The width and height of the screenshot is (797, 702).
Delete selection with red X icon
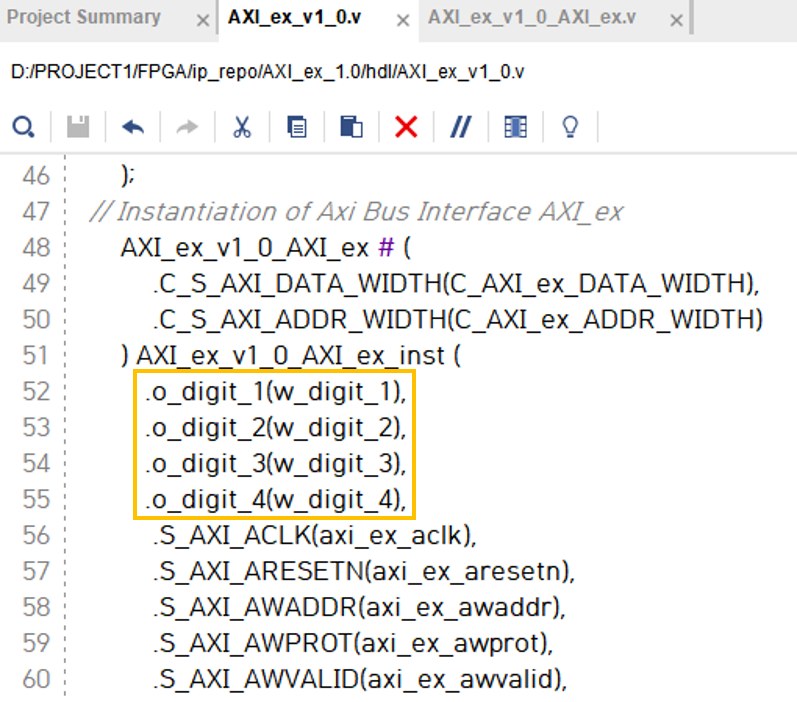coord(406,127)
